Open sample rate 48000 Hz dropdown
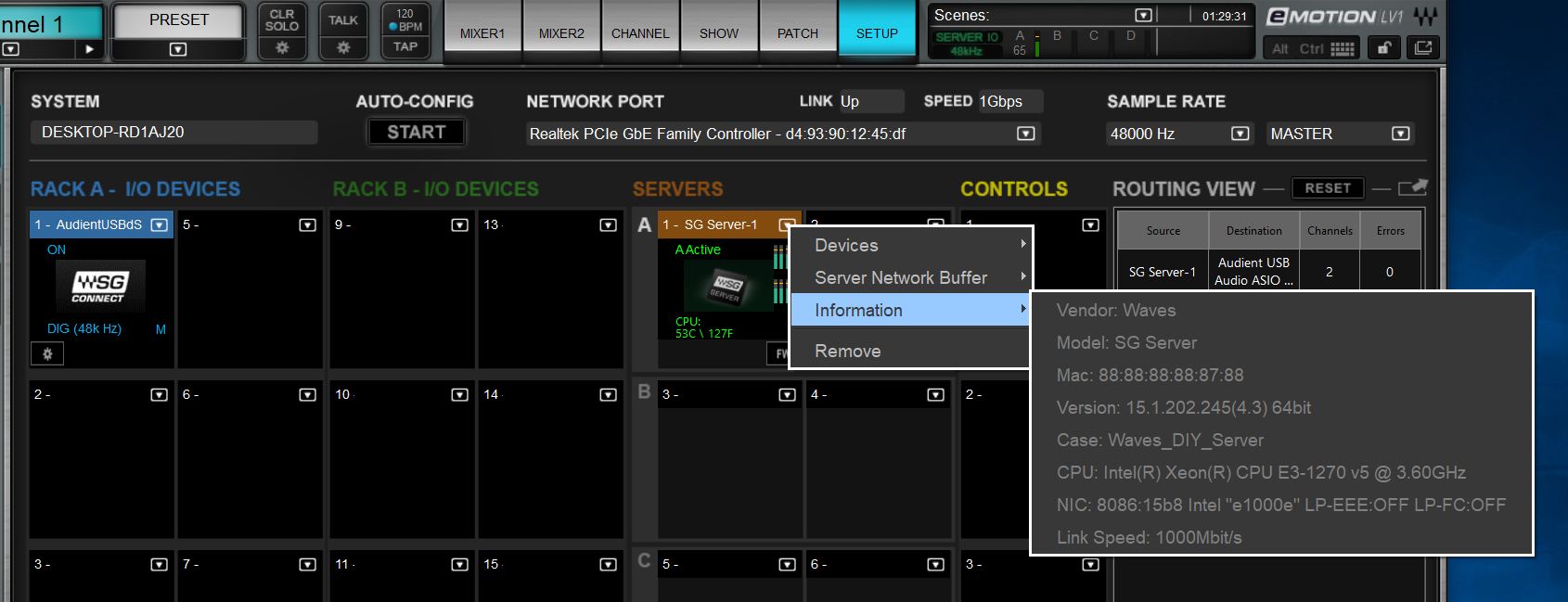The width and height of the screenshot is (1568, 602). pyautogui.click(x=1240, y=134)
